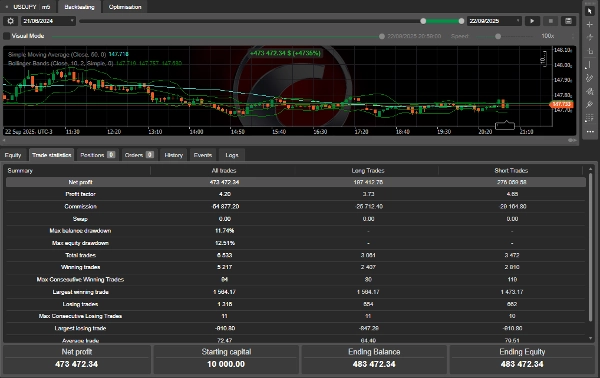The height and width of the screenshot is (378, 600).
Task: Select the Winning trades row label
Action: [80, 267]
